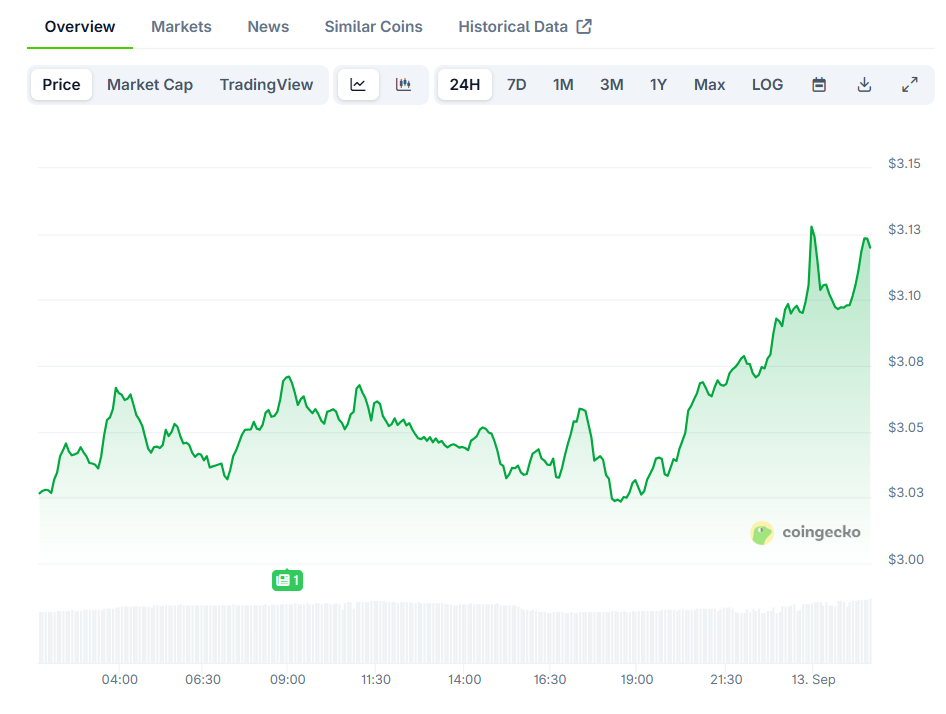Switch to line chart view icon
The width and height of the screenshot is (946, 714).
(358, 85)
